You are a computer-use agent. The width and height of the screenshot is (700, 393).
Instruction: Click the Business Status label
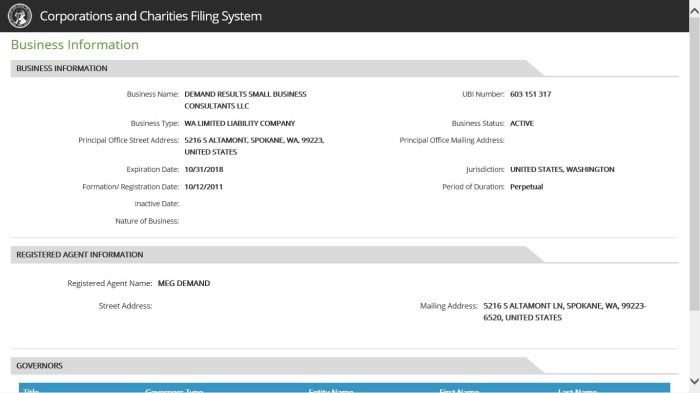coord(478,123)
